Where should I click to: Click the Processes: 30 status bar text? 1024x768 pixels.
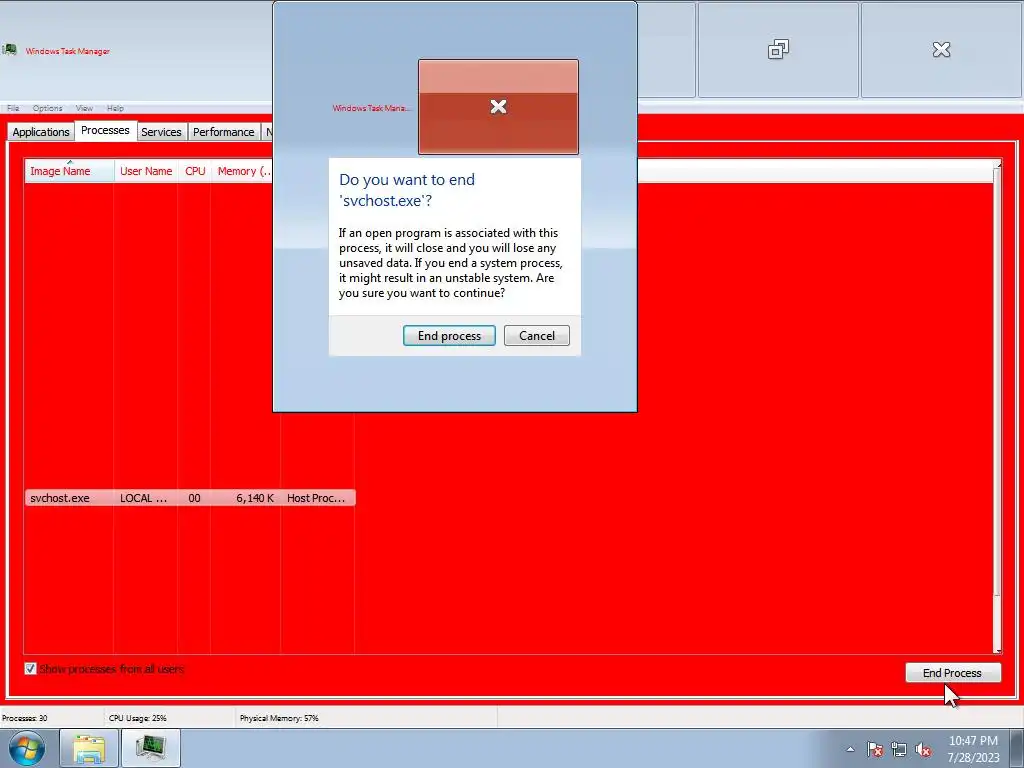tap(25, 718)
